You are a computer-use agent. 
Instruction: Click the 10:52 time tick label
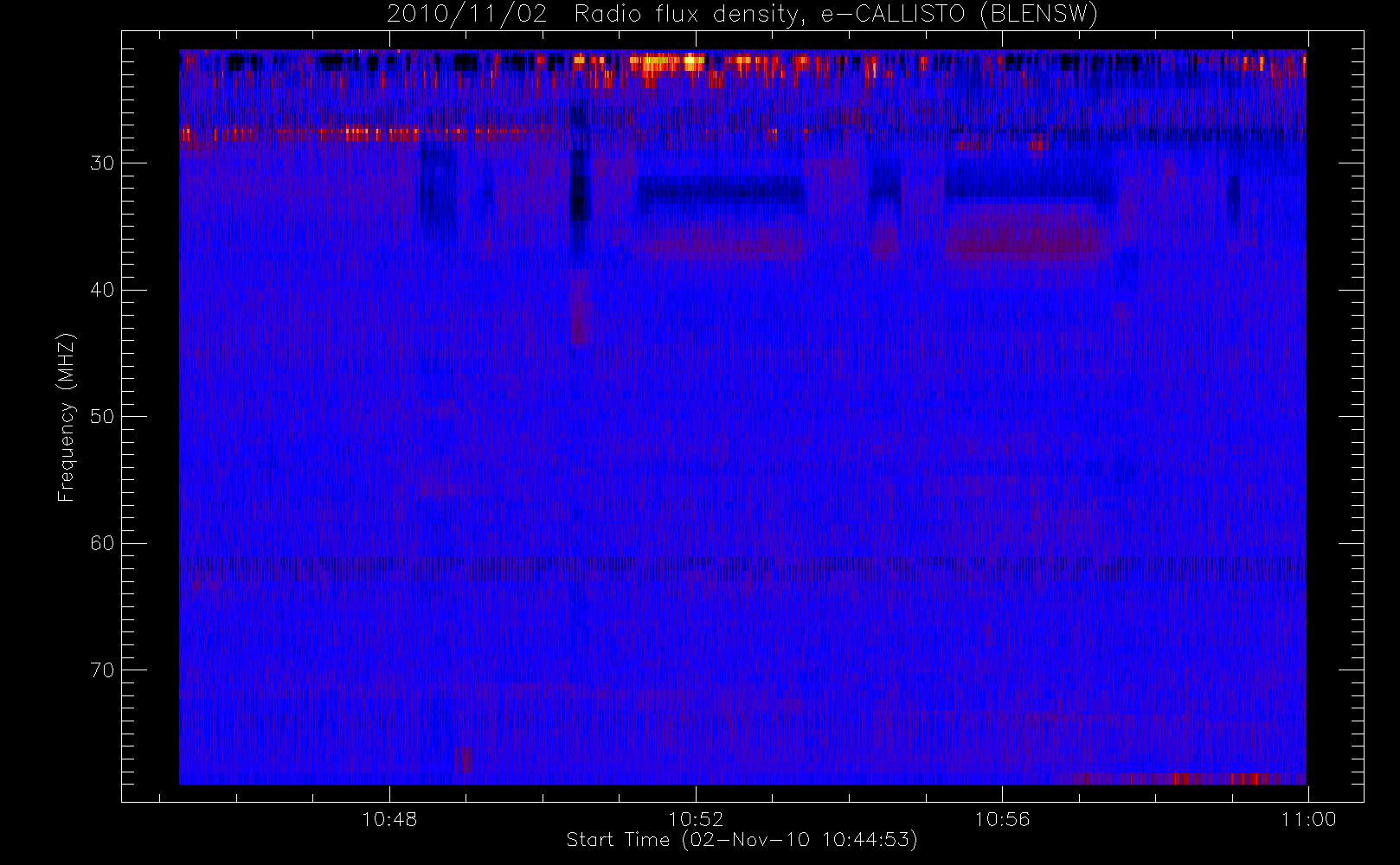696,819
